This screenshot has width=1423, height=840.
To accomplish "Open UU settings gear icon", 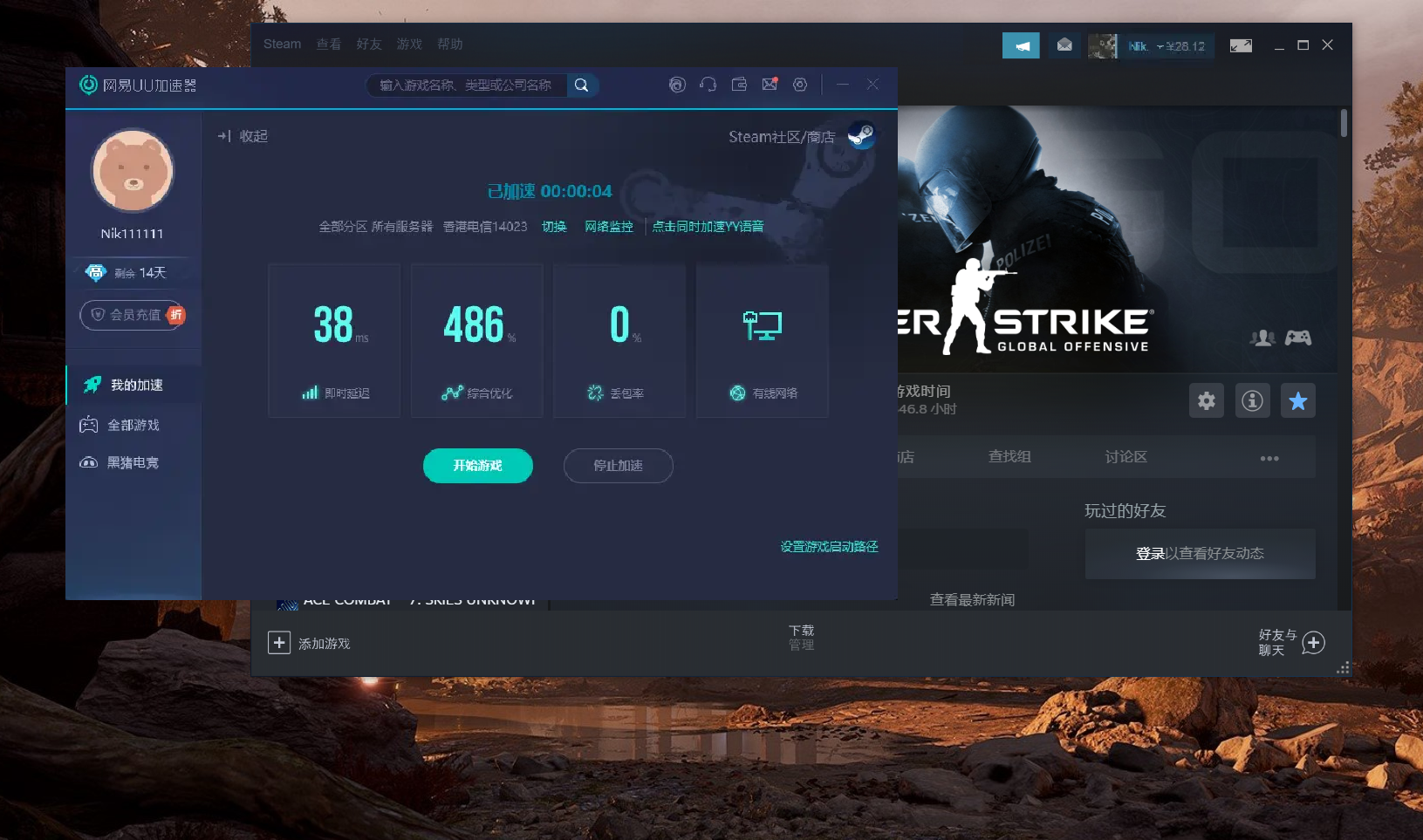I will tap(800, 85).
